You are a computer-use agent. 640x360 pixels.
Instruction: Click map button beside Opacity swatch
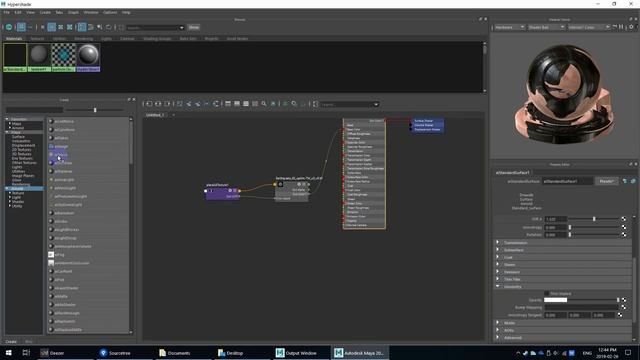point(624,300)
